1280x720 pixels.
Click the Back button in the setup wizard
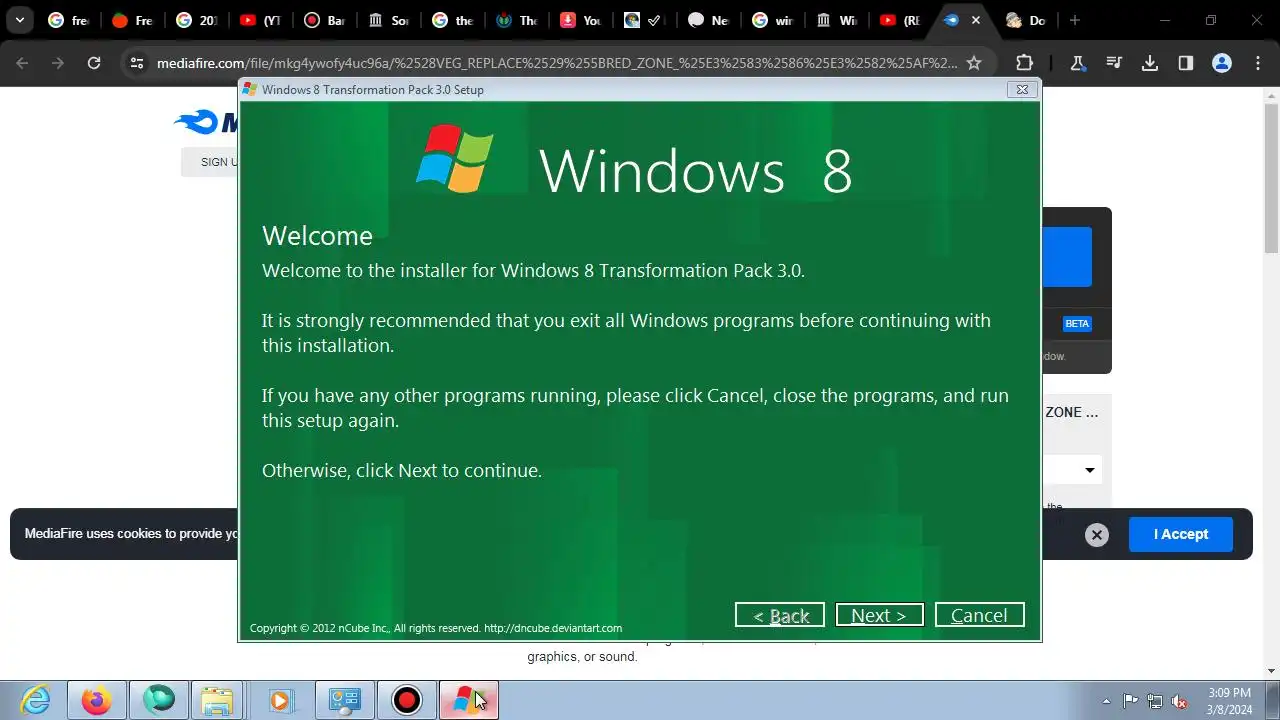pos(780,615)
